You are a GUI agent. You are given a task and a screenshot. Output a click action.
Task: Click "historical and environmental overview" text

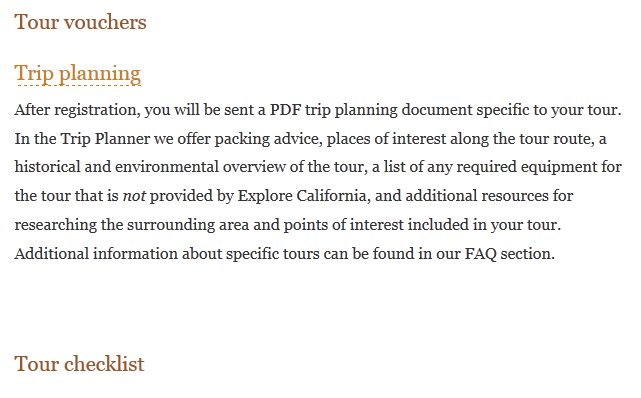click(150, 168)
